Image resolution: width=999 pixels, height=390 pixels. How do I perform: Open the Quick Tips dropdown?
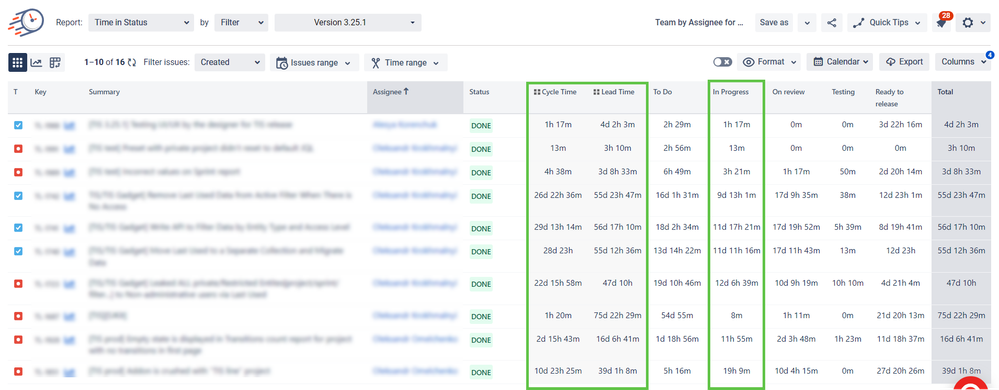pos(887,22)
